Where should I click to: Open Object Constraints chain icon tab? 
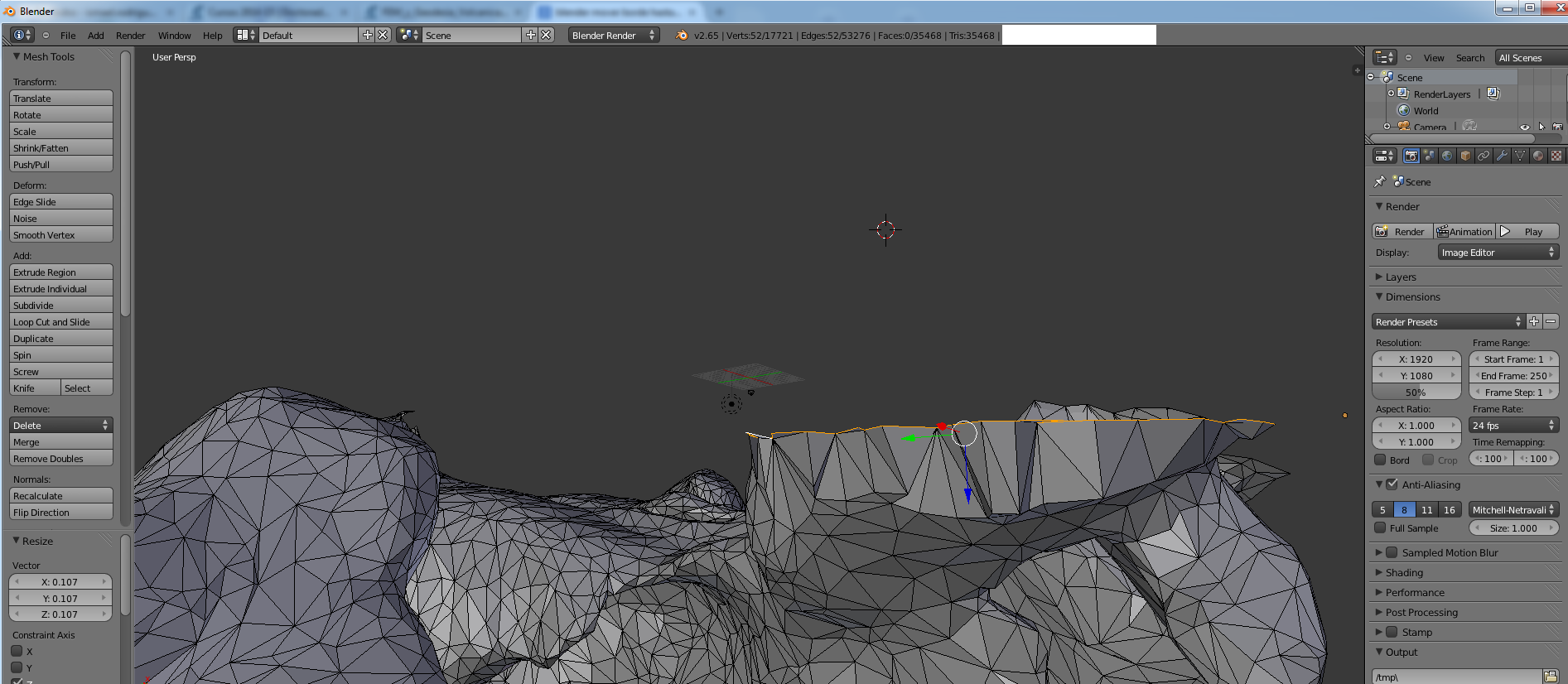pyautogui.click(x=1484, y=156)
